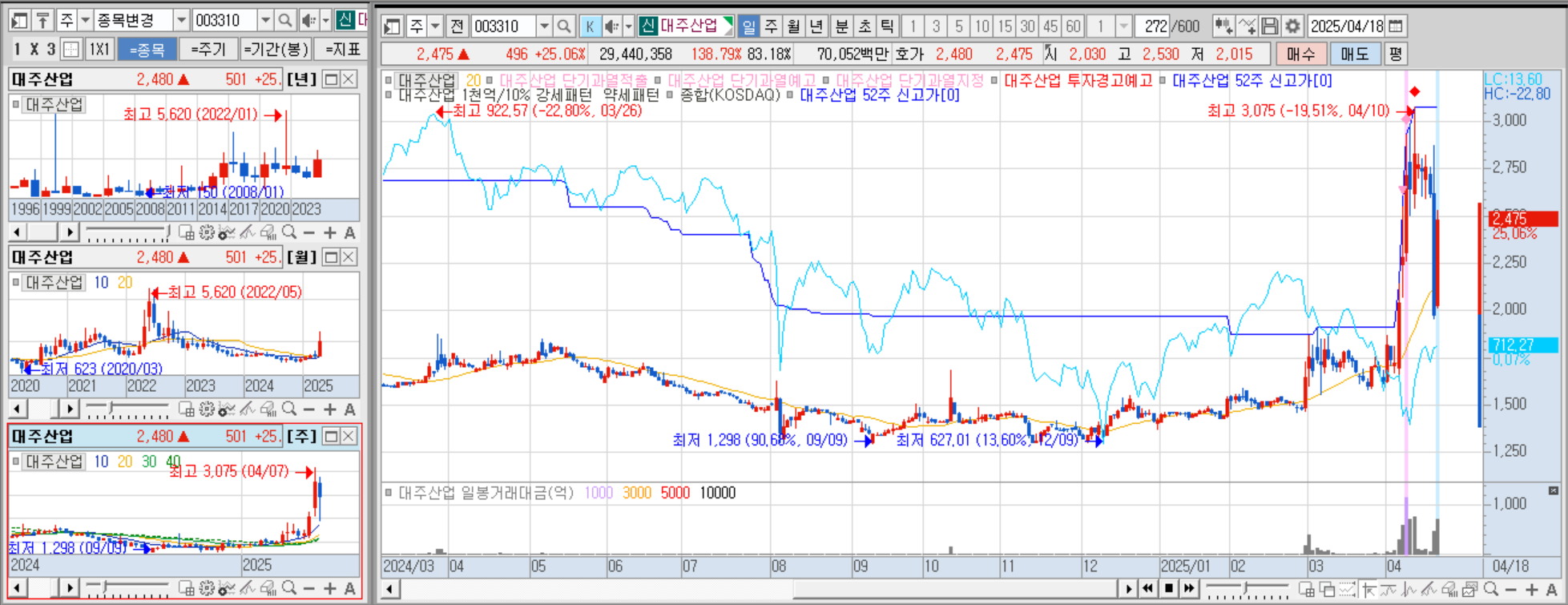Select the 월 (monthly) period button
Viewport: 1568px width, 605px height.
tap(793, 26)
